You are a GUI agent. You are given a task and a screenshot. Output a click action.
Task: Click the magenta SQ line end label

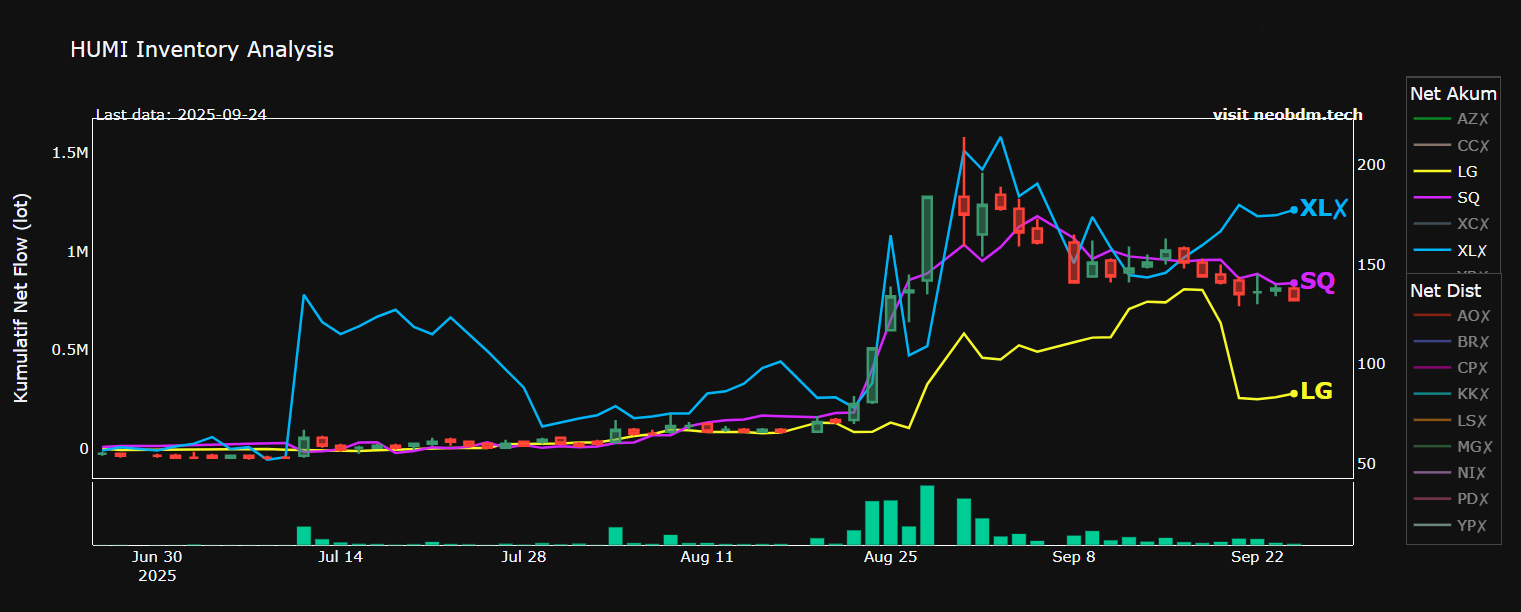pos(1317,282)
